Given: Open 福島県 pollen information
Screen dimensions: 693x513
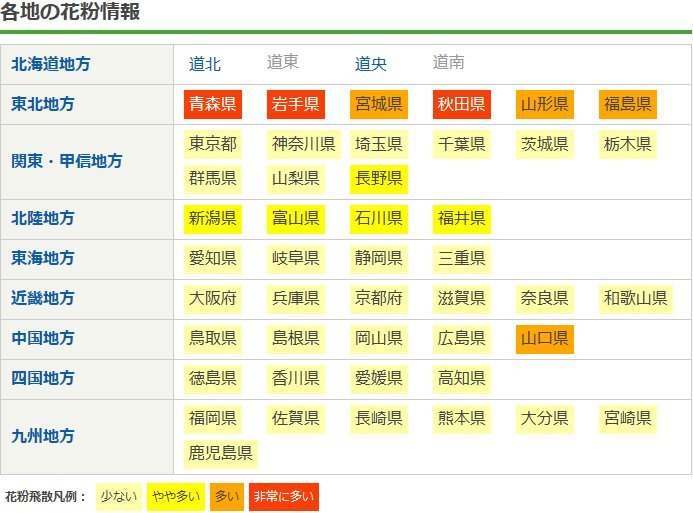Looking at the screenshot, I should tap(628, 104).
